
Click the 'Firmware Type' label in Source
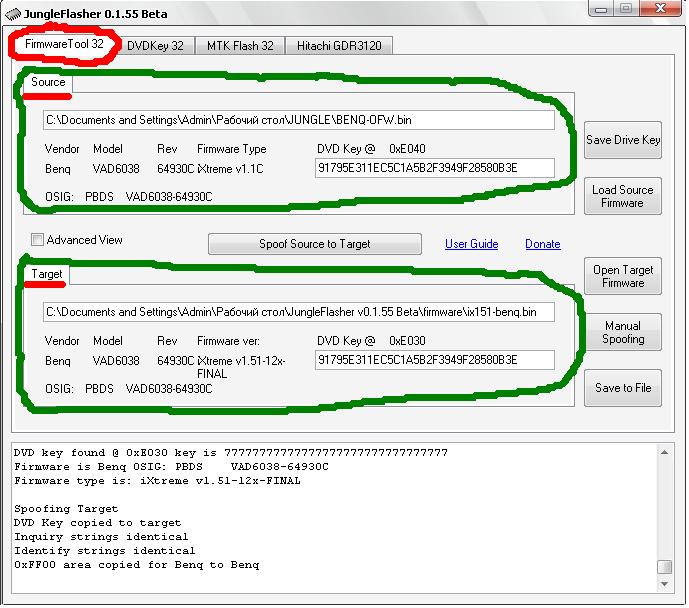(x=232, y=149)
